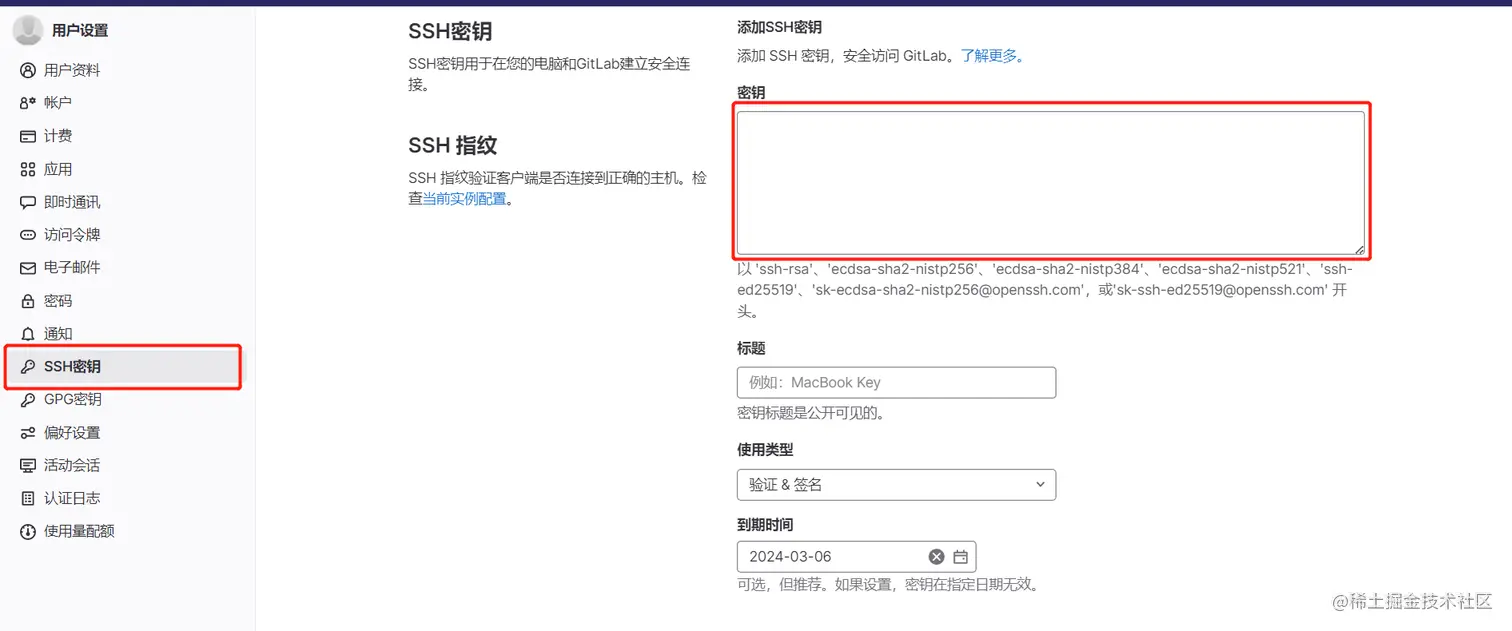Grab the 密钥 textarea resize handle
1512x631 pixels.
[1359, 249]
